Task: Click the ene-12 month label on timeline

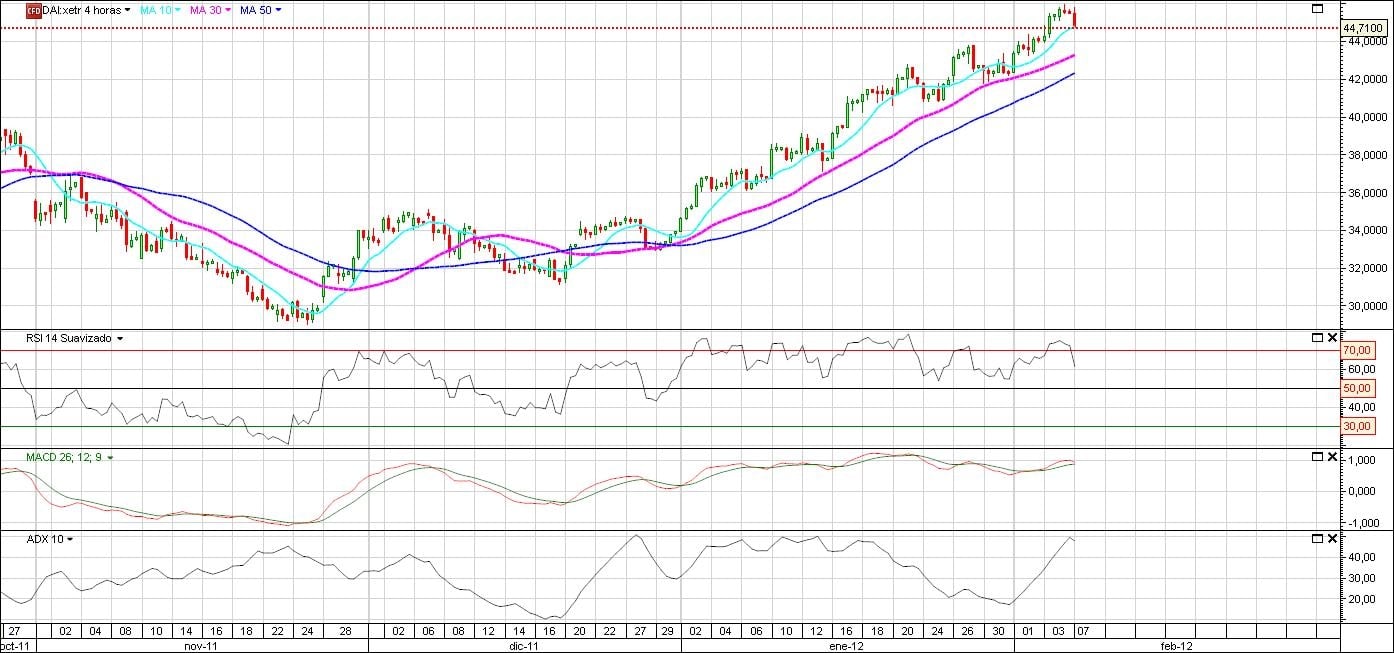Action: 846,646
